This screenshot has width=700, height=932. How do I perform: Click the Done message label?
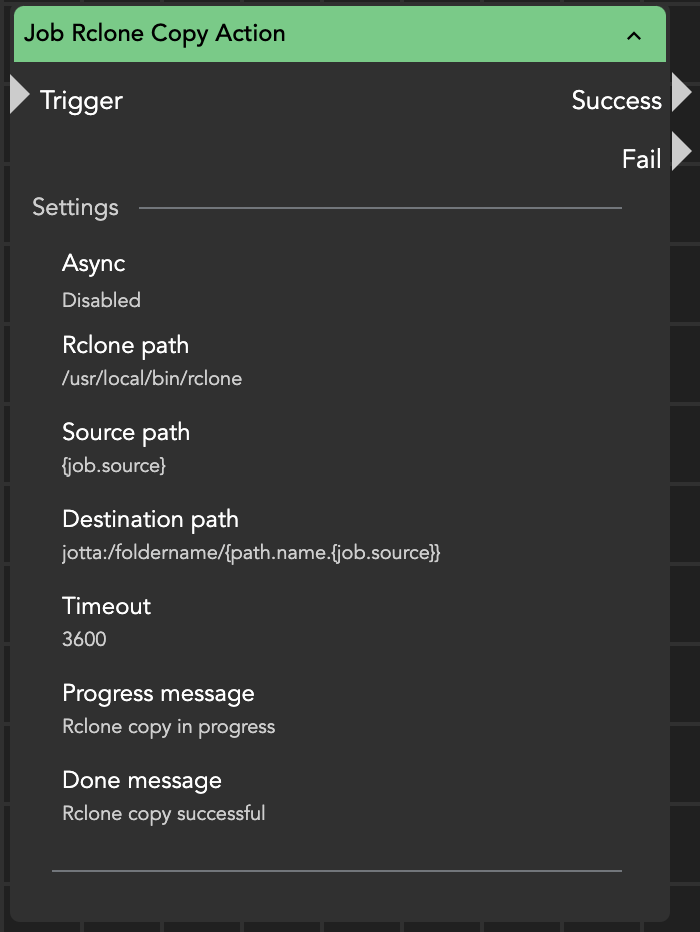pos(142,780)
